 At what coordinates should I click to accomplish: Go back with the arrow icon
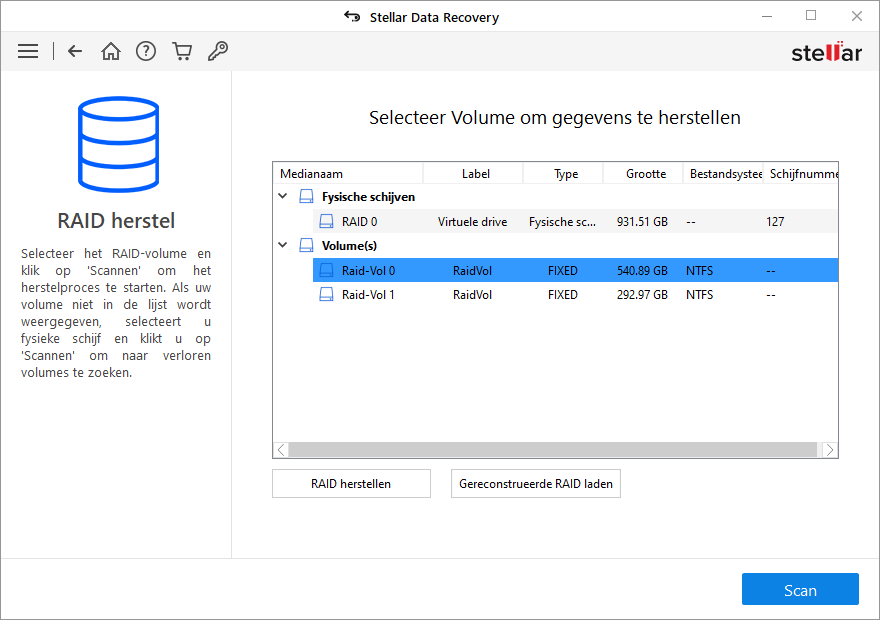pos(75,52)
